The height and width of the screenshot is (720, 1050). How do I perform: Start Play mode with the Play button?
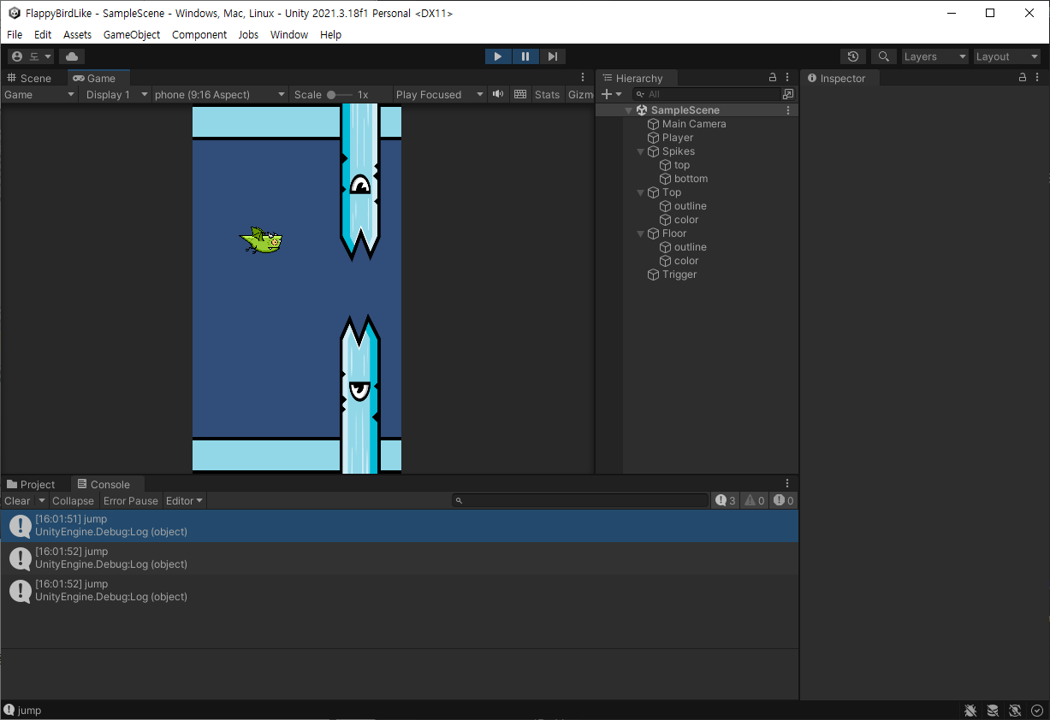[498, 56]
